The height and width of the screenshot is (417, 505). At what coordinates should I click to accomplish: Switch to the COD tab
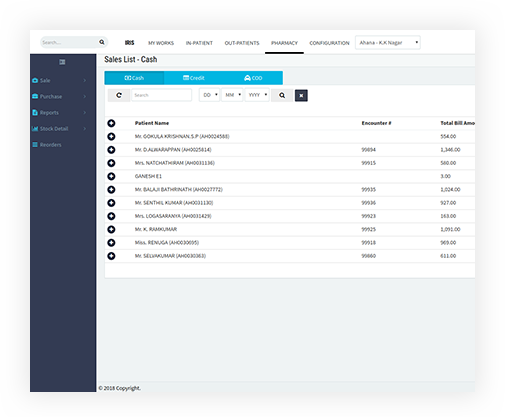click(253, 78)
